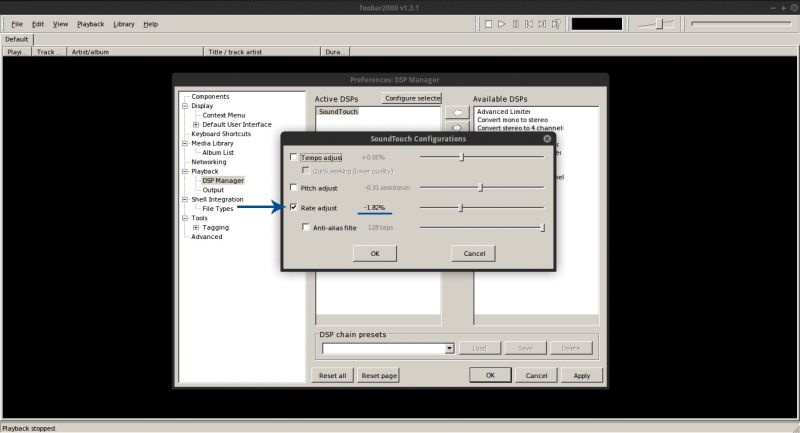800x433 pixels.
Task: Click the Pause icon in toolbar
Action: 515,24
